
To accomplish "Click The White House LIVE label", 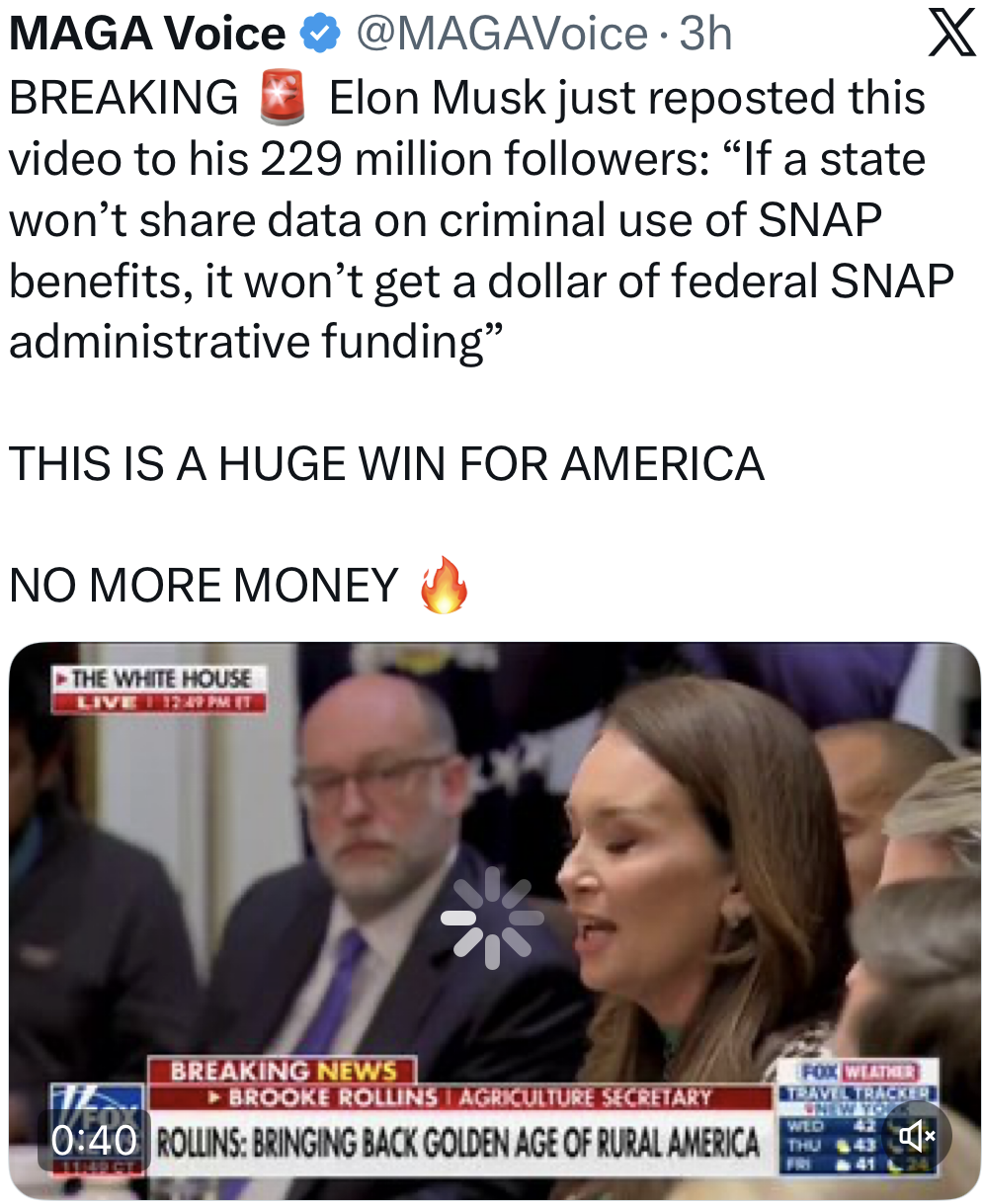I will pos(159,689).
